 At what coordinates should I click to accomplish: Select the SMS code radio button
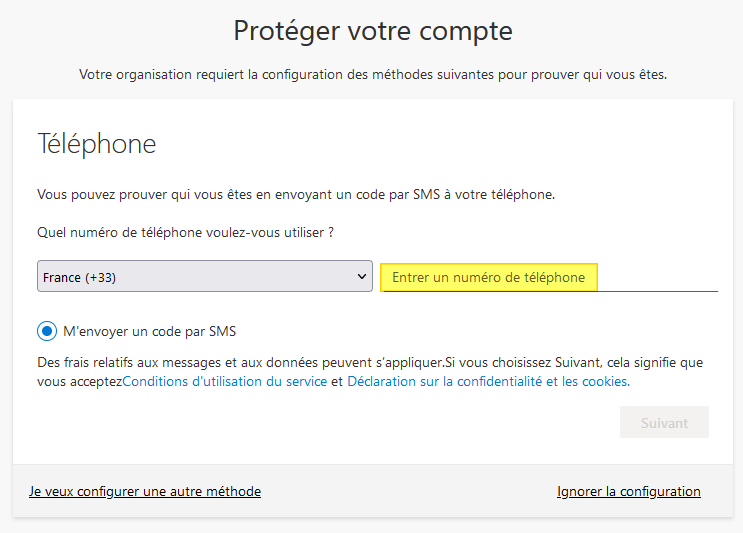[x=47, y=331]
